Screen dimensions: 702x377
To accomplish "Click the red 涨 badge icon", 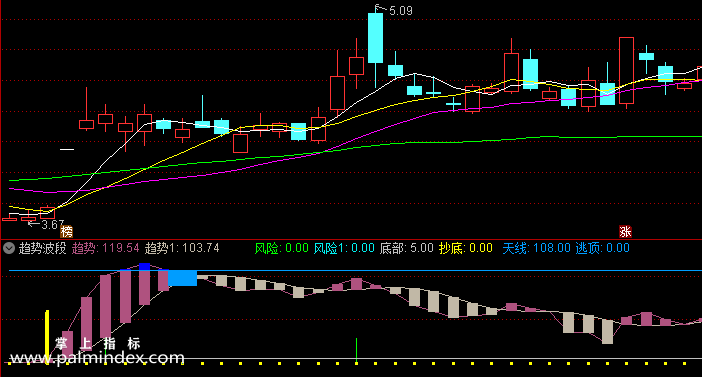I will [x=625, y=231].
